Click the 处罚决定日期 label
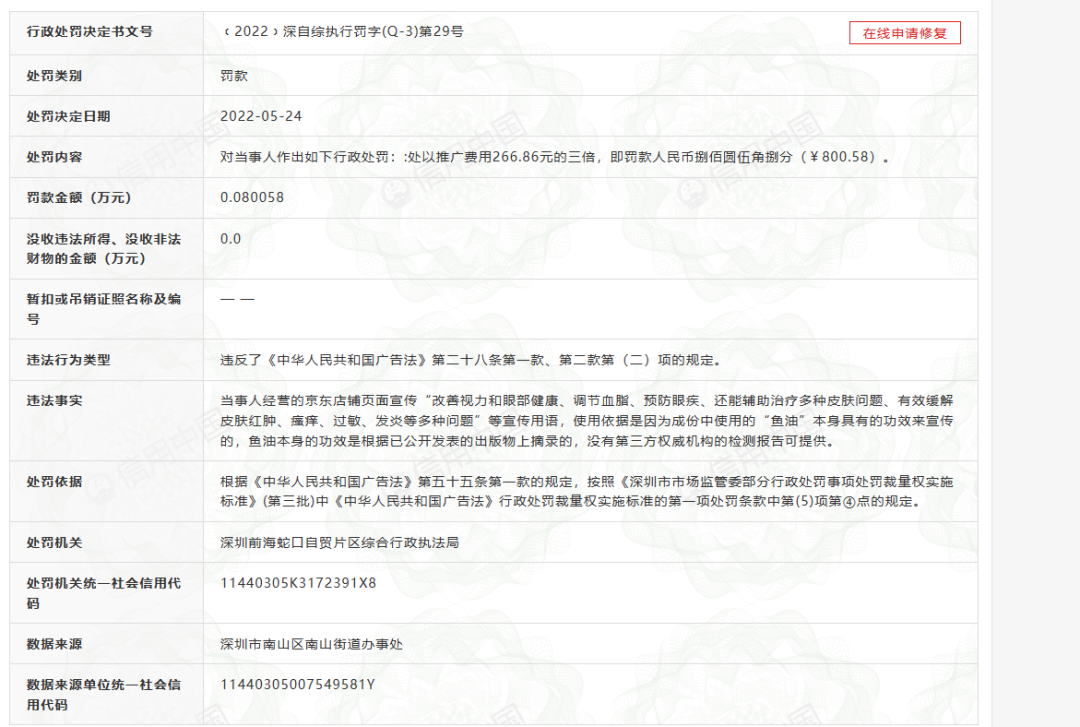This screenshot has height=727, width=1080. click(x=69, y=116)
